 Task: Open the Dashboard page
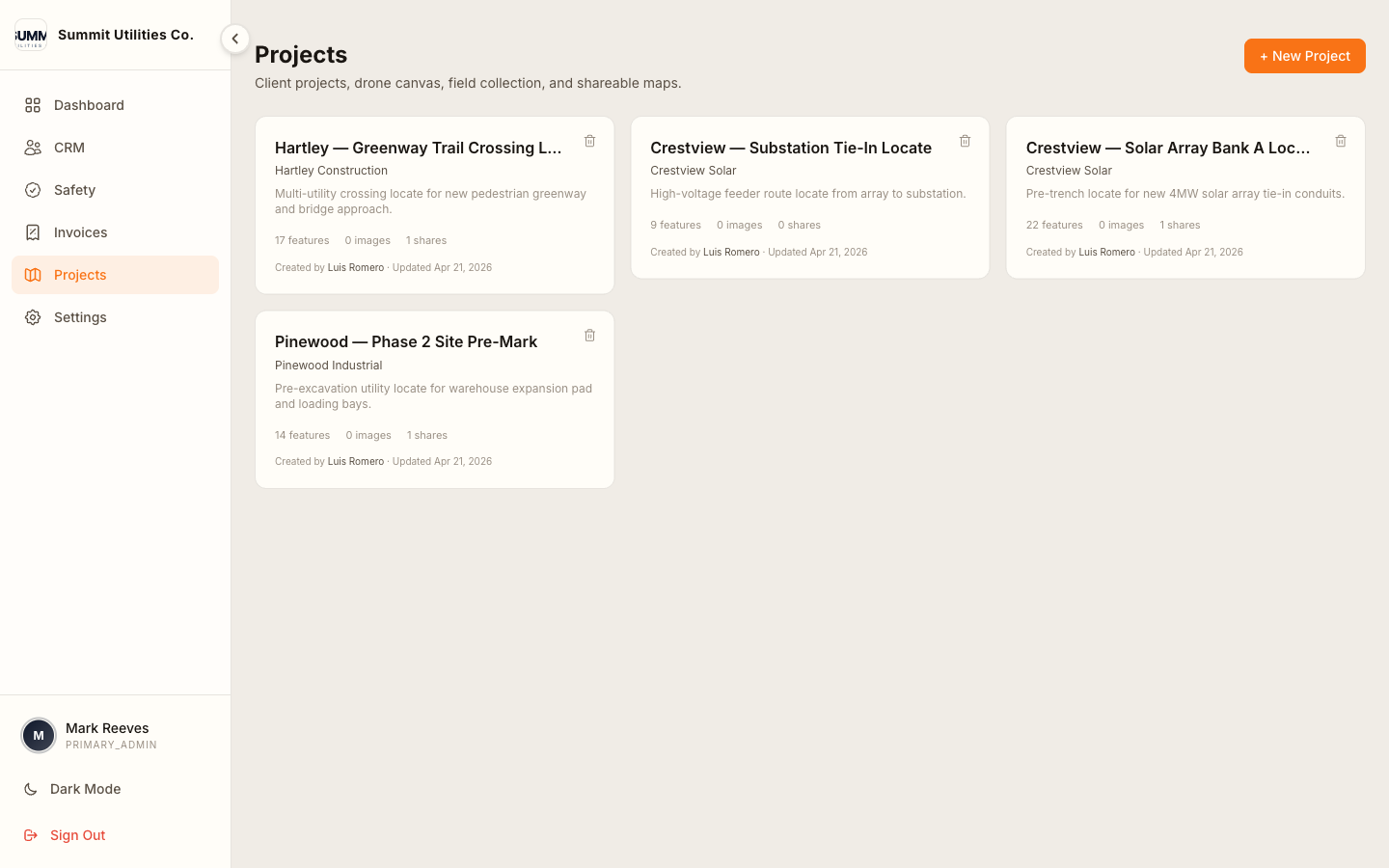click(89, 105)
